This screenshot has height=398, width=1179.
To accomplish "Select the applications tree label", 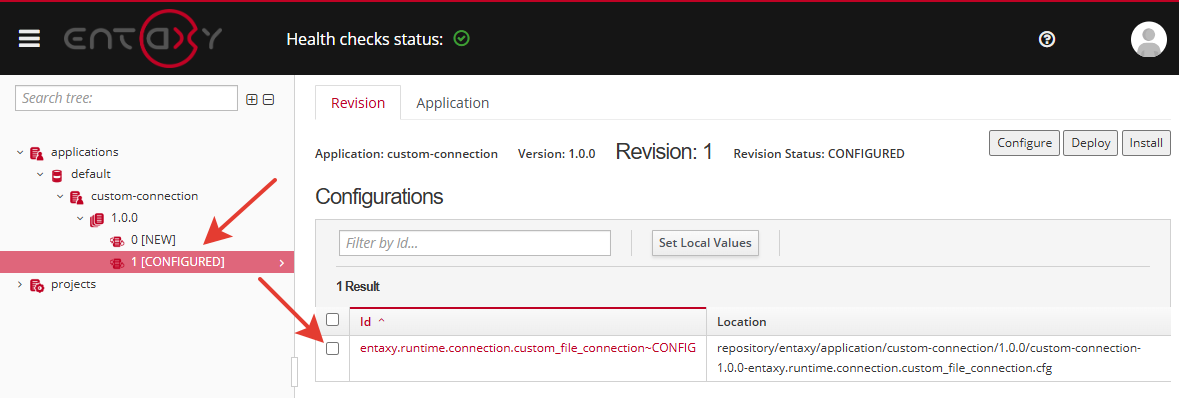I will tap(85, 152).
